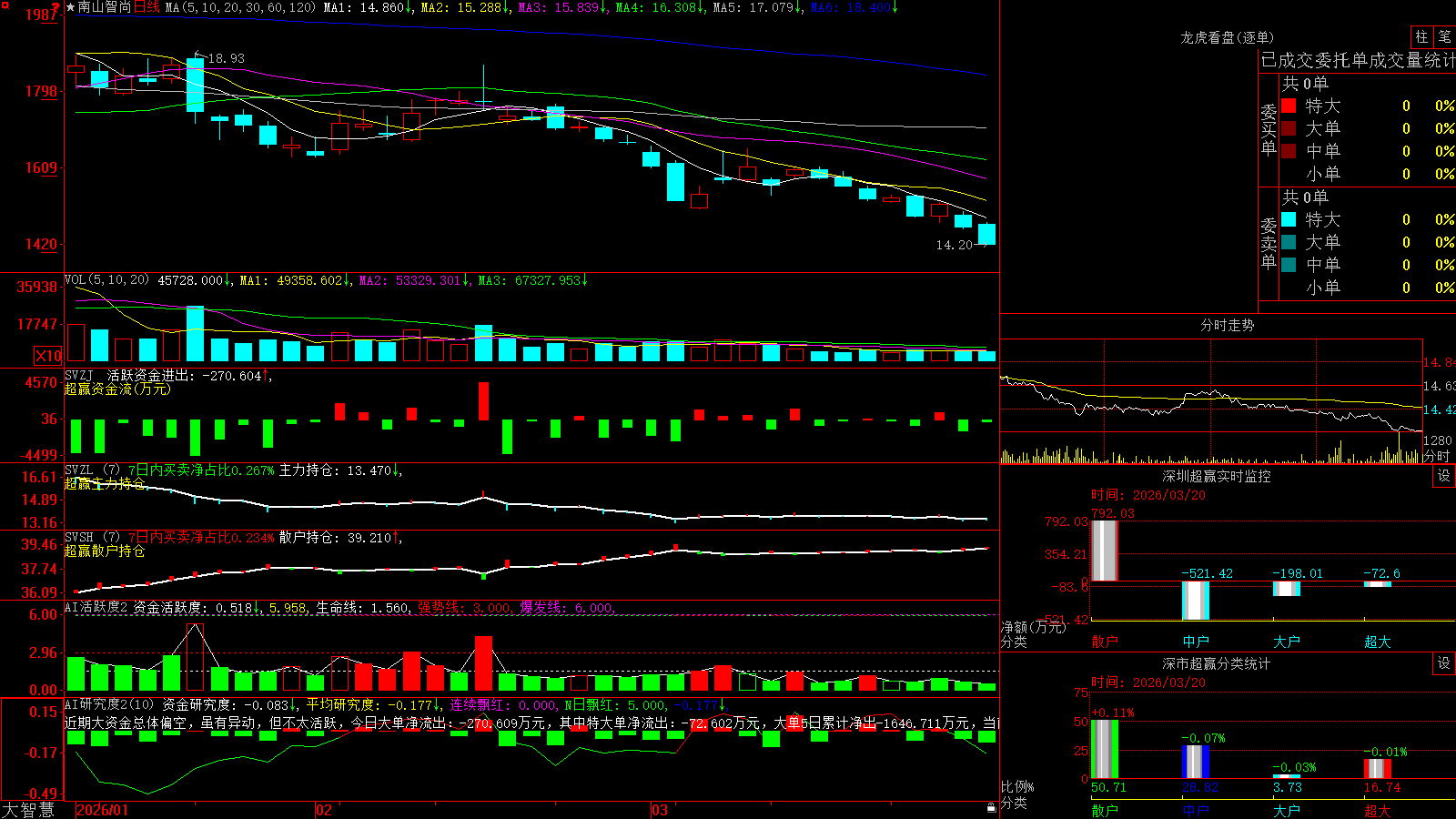The height and width of the screenshot is (819, 1456).
Task: Click the blue 中户 28.82 percentage bar
Action: point(1196,762)
